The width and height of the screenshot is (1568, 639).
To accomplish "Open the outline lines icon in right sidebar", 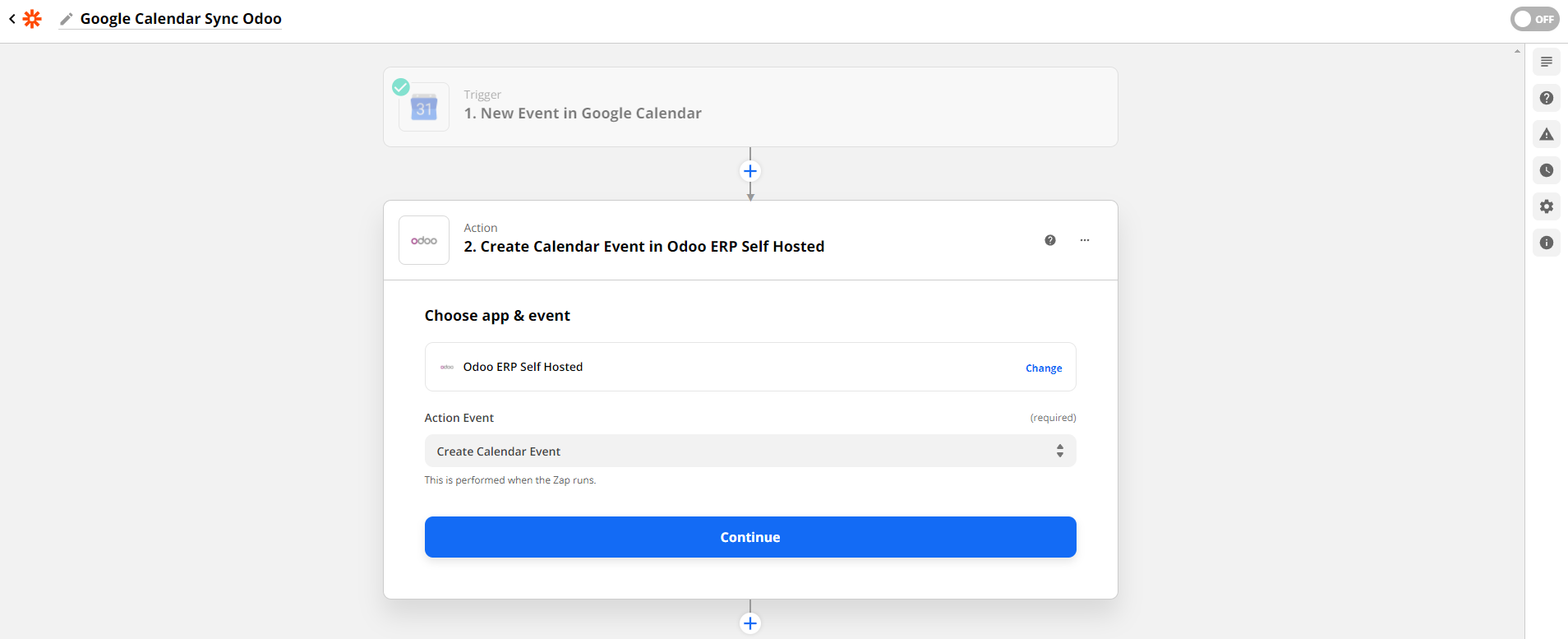I will pos(1547,62).
